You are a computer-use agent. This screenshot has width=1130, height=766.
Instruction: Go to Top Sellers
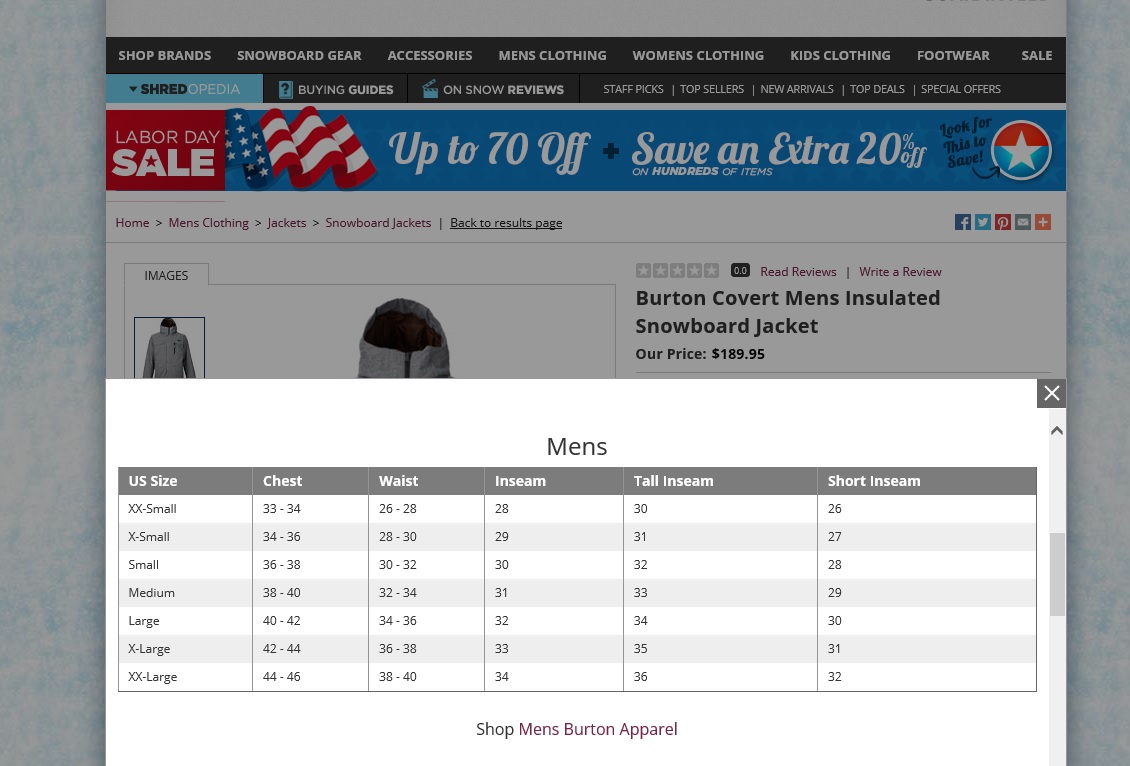tap(711, 89)
